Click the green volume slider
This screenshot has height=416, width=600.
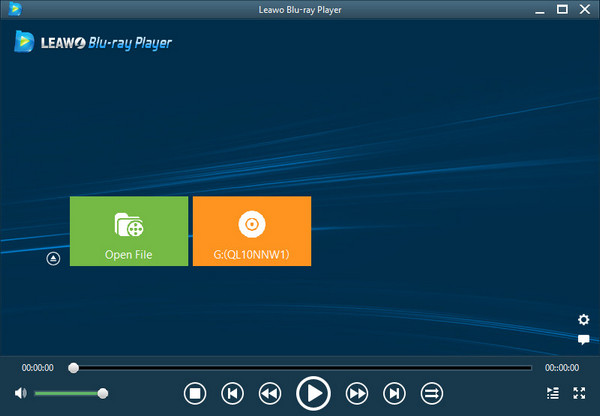coord(71,393)
